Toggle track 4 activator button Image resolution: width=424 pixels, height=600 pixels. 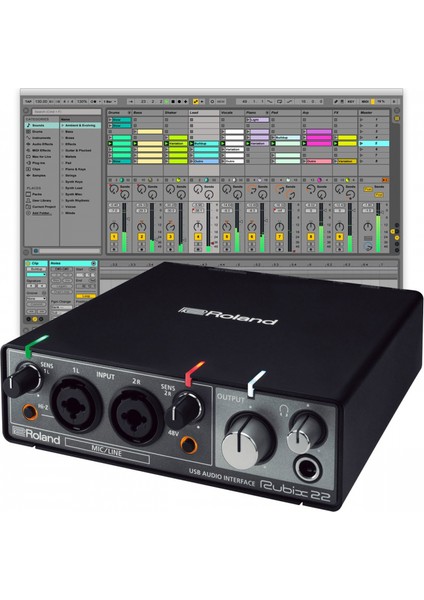(198, 237)
